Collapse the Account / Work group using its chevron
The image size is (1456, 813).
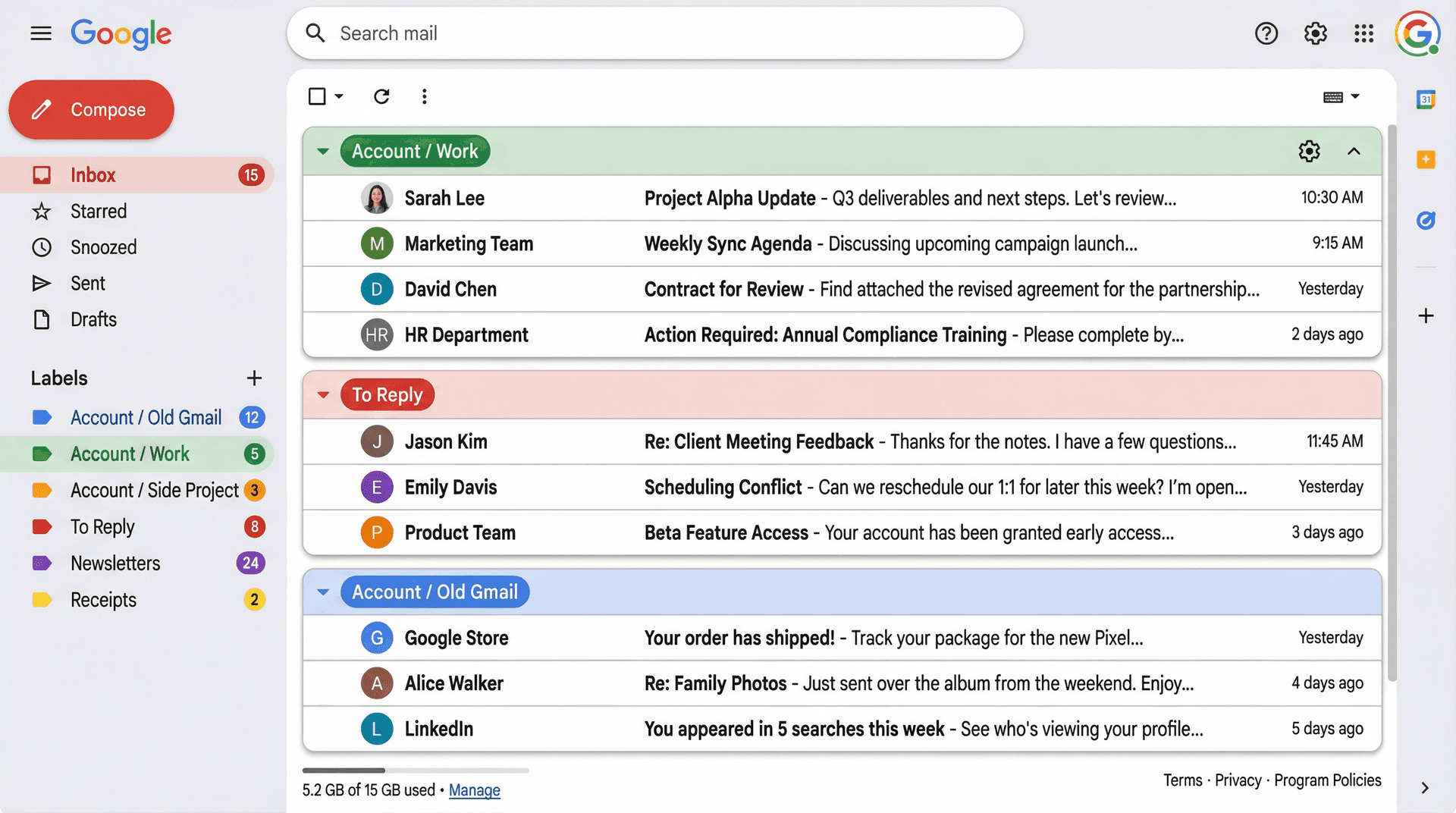coord(1354,151)
